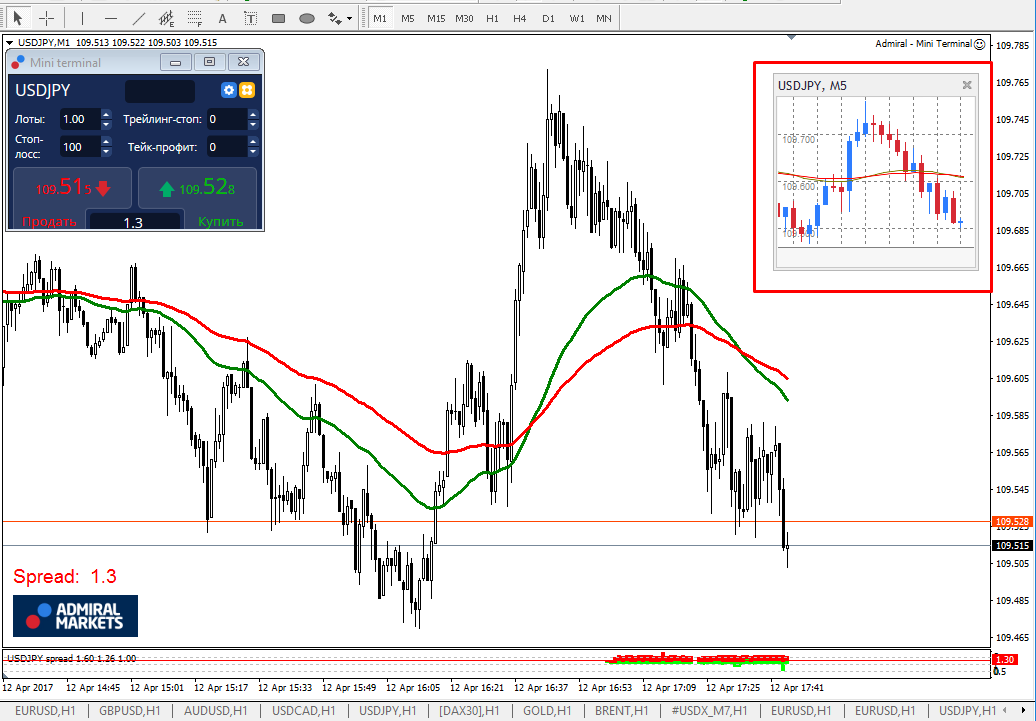Pick the Ellipse shape tool

pyautogui.click(x=307, y=19)
